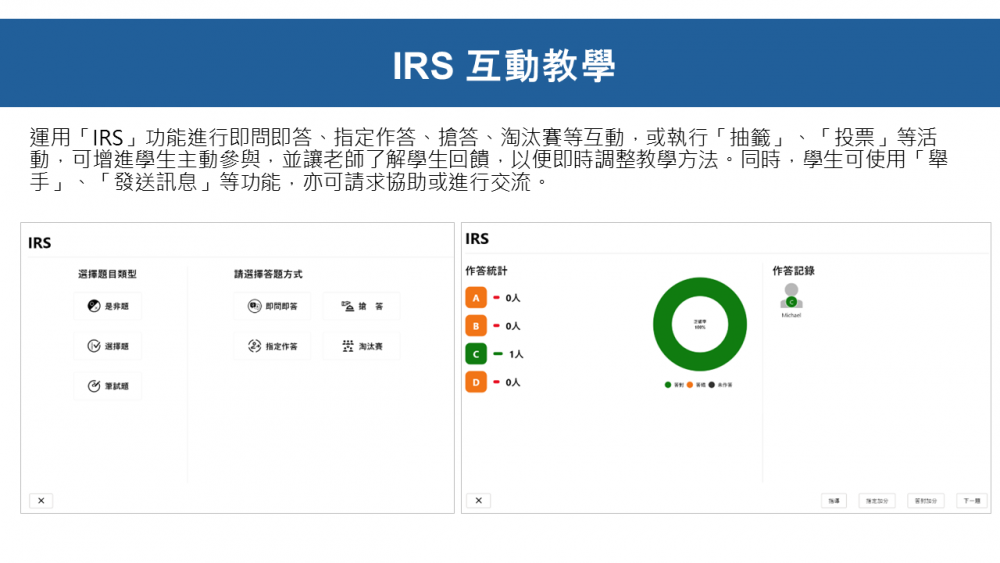Image resolution: width=1000 pixels, height=563 pixels.
Task: Click the orange option B badge
Action: tap(476, 326)
